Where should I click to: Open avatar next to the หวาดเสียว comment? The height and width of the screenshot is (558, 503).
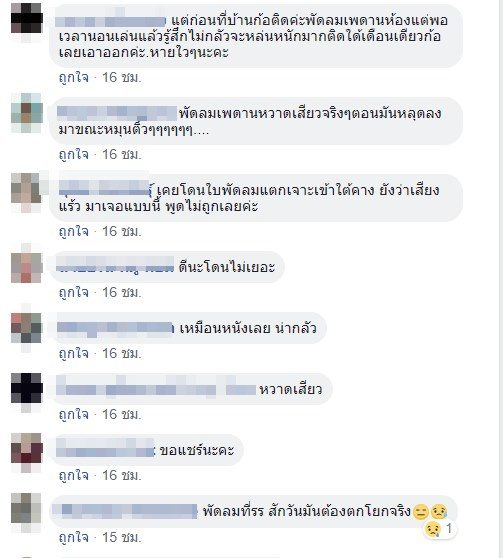(27, 388)
